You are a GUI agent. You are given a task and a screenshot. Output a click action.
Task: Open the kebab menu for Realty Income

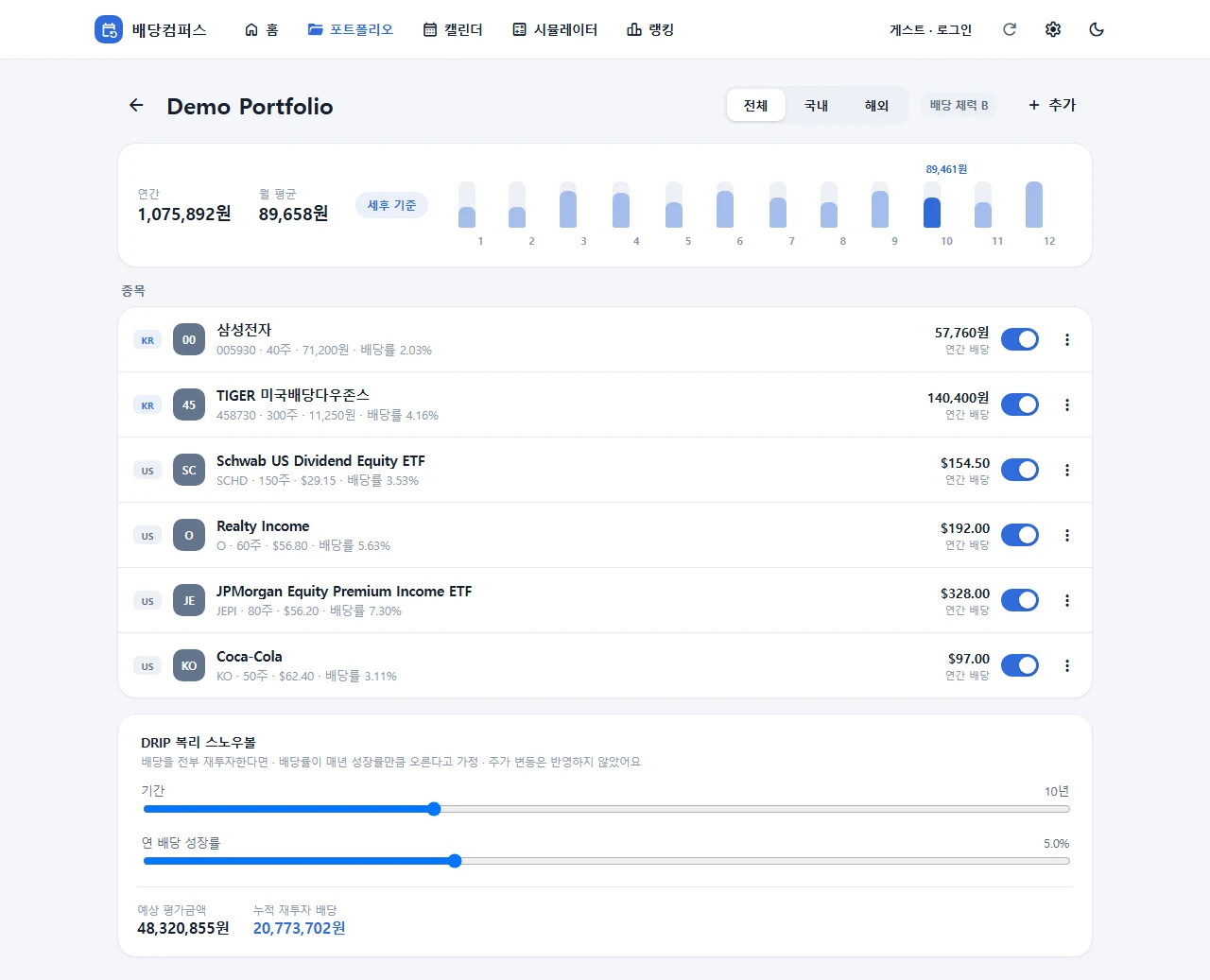(x=1067, y=535)
